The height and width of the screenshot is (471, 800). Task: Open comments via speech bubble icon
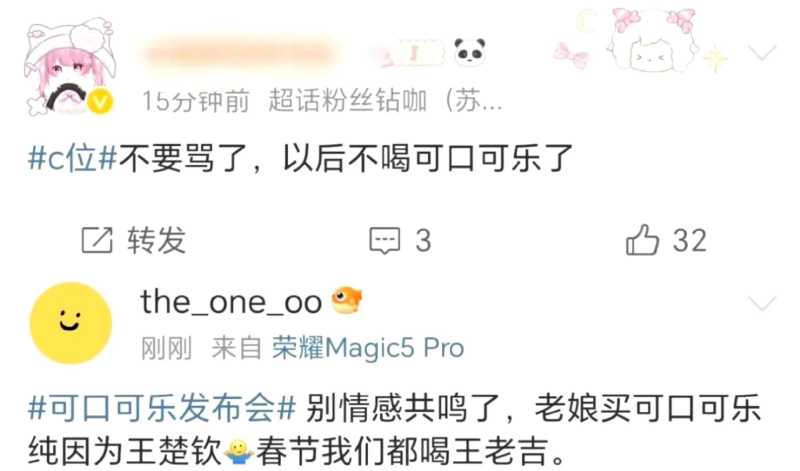(385, 241)
